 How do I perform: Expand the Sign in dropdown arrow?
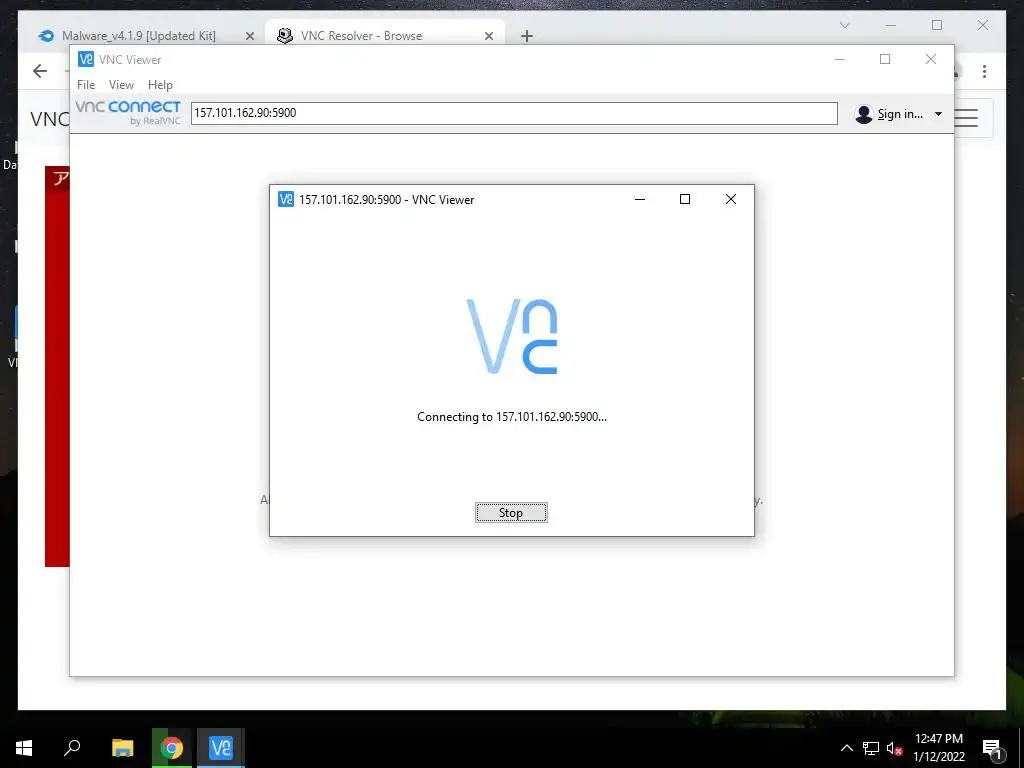tap(938, 114)
